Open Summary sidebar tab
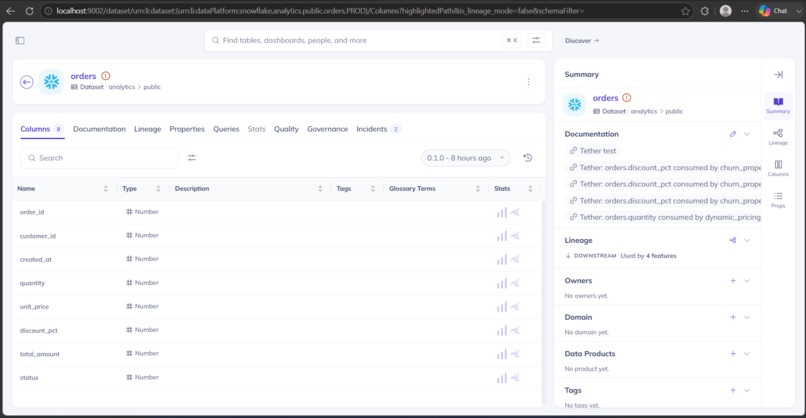This screenshot has width=806, height=418. [778, 105]
